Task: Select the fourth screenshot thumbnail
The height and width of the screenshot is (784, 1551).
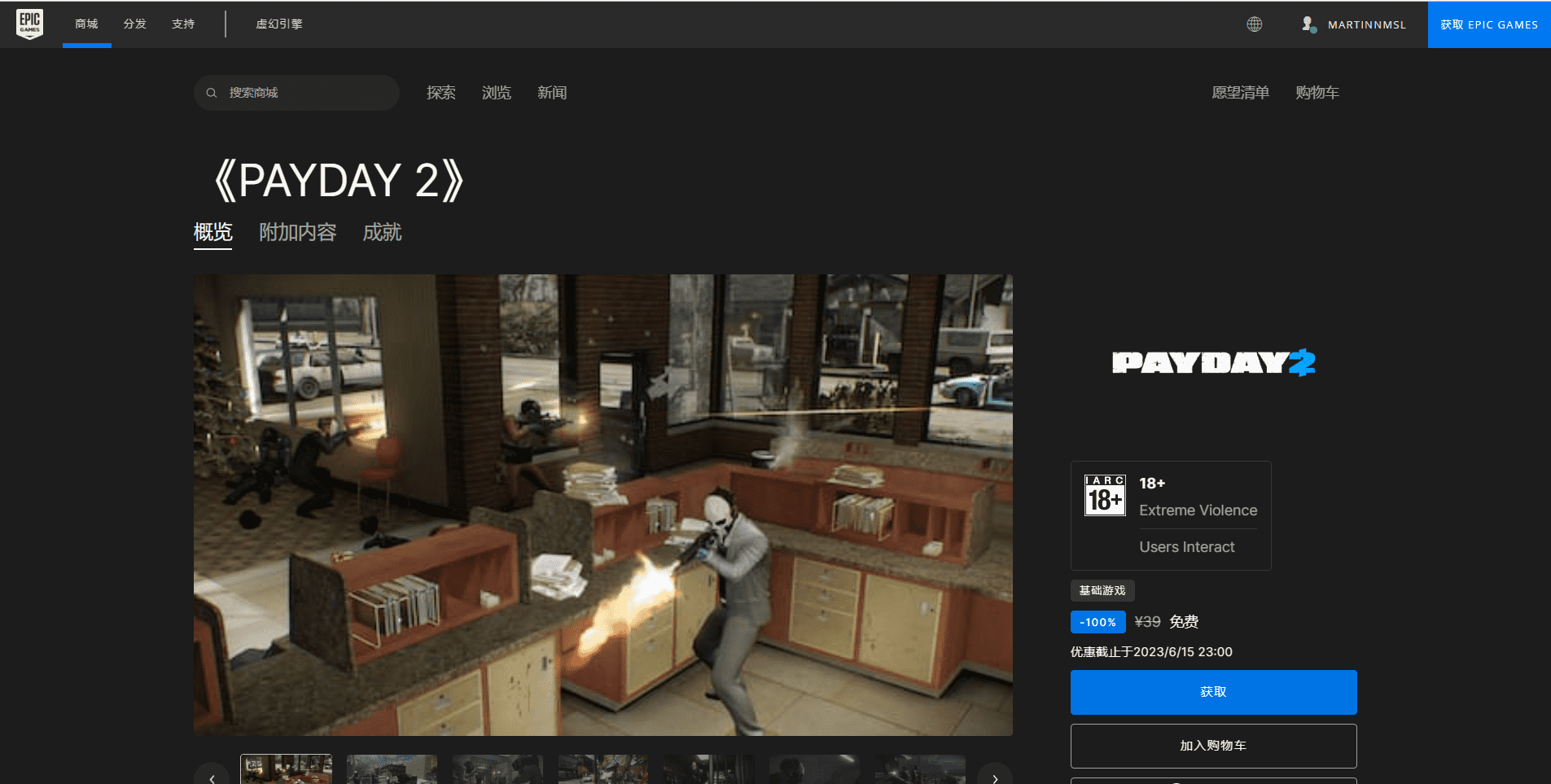Action: pyautogui.click(x=603, y=769)
